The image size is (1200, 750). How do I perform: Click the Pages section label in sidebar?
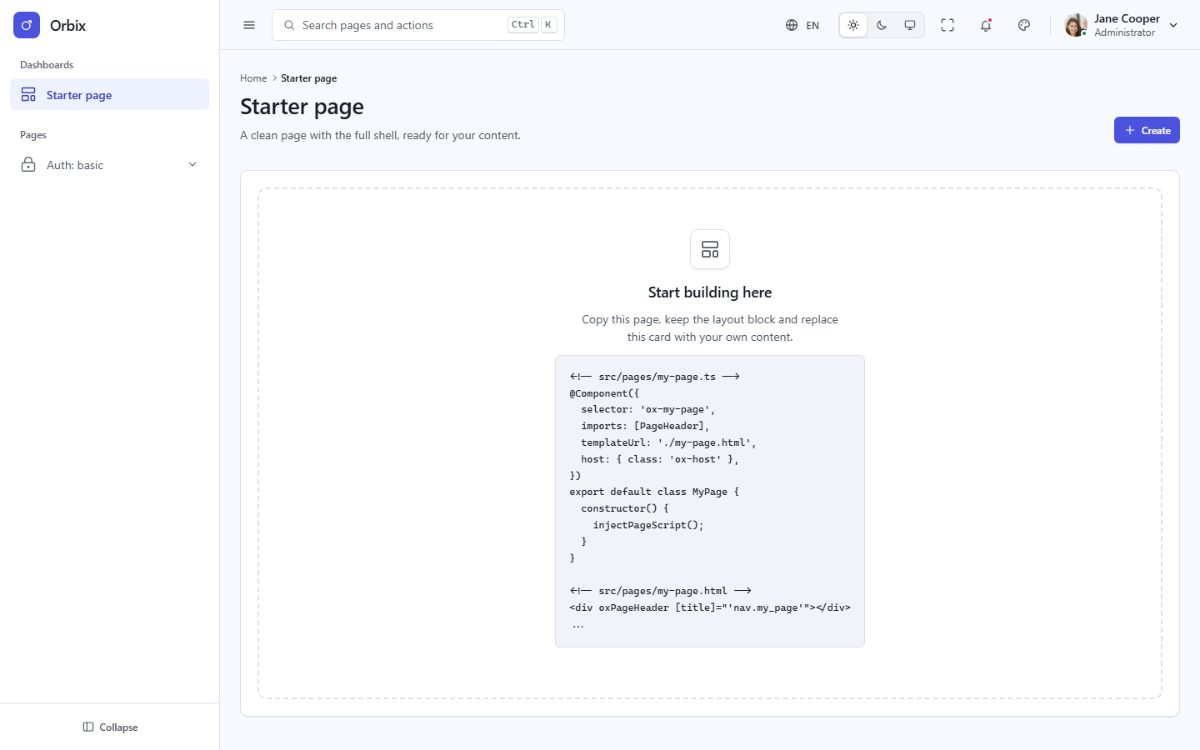[33, 135]
